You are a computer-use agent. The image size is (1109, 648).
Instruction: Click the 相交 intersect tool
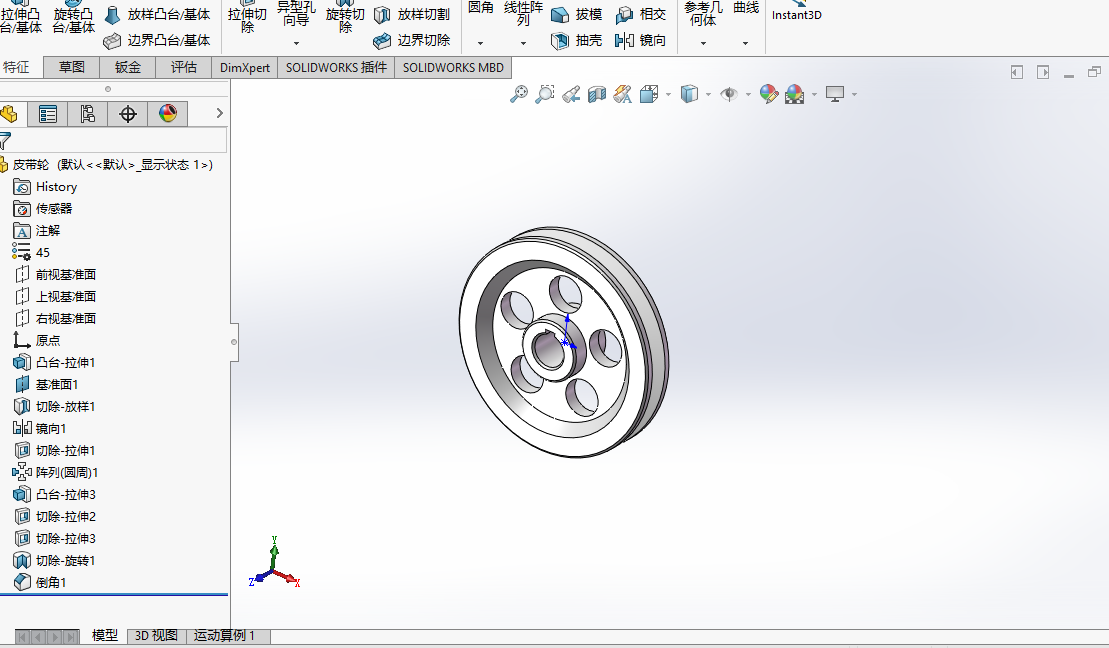[x=641, y=15]
